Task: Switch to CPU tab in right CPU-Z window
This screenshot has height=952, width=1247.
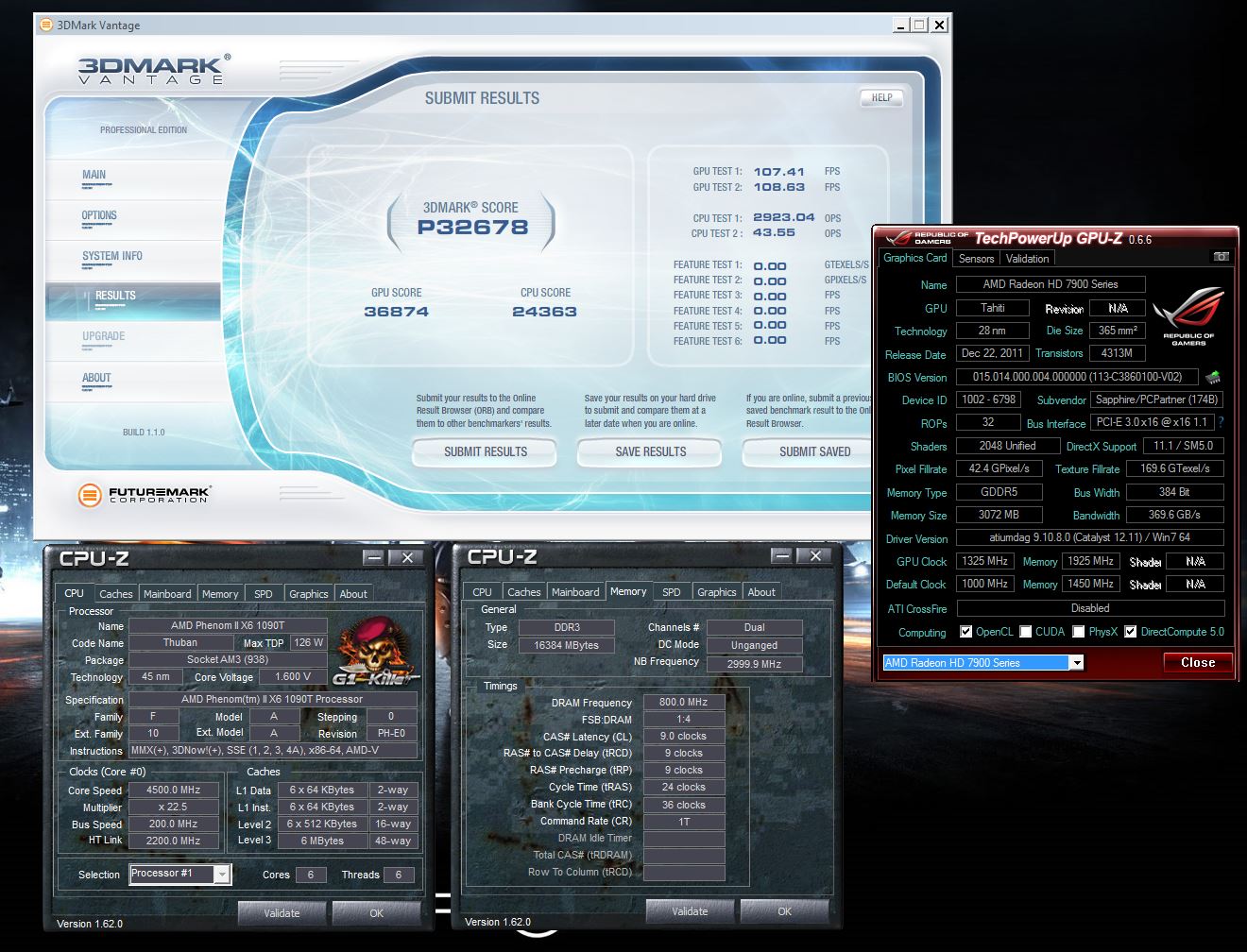Action: pyautogui.click(x=482, y=592)
